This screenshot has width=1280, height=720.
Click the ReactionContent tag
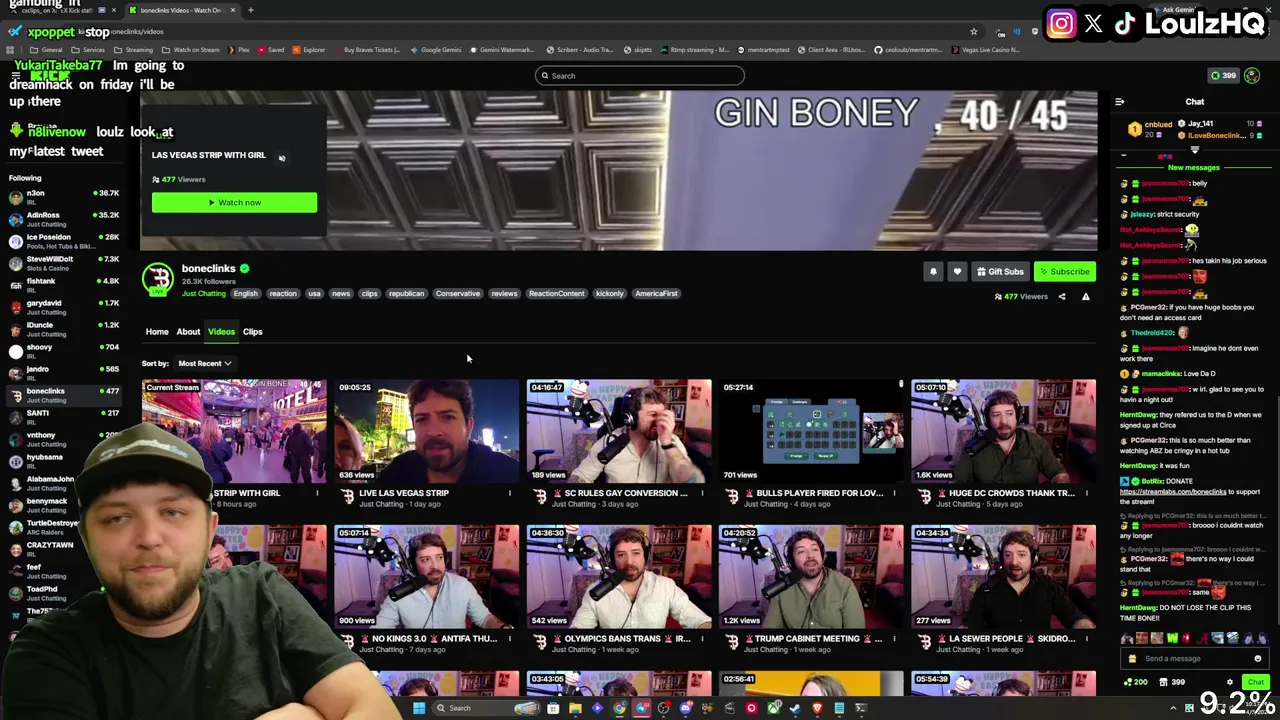(556, 294)
